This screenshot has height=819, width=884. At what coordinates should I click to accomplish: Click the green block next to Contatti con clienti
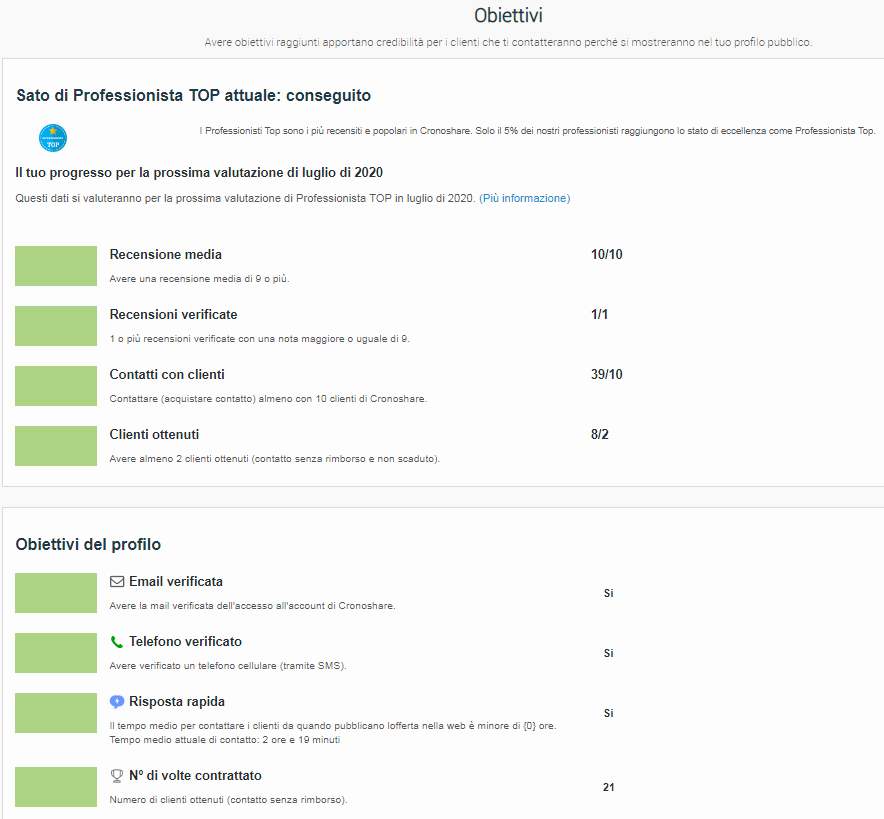point(56,386)
